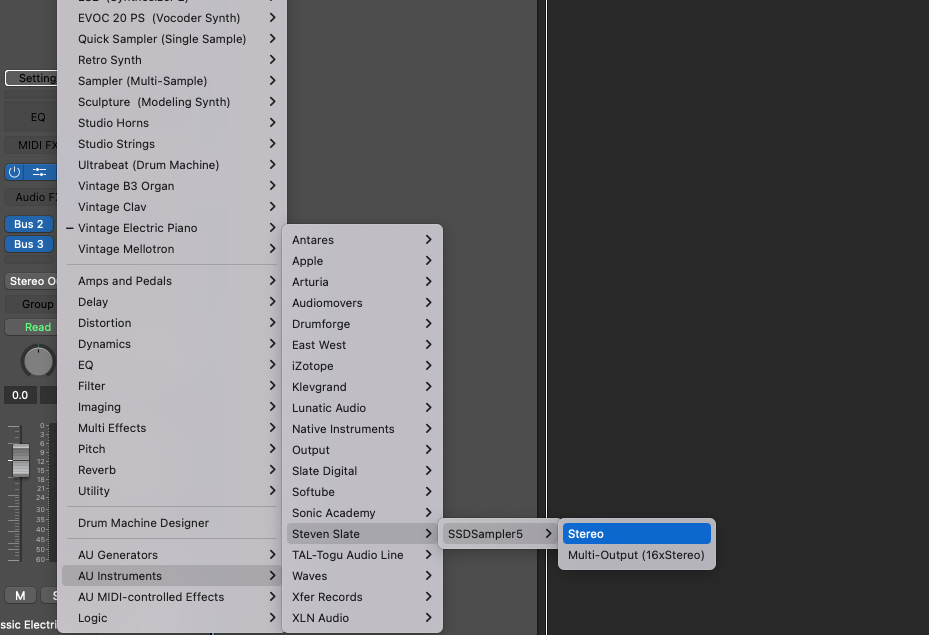The height and width of the screenshot is (635, 929).
Task: Click the pan knob
Action: (38, 361)
